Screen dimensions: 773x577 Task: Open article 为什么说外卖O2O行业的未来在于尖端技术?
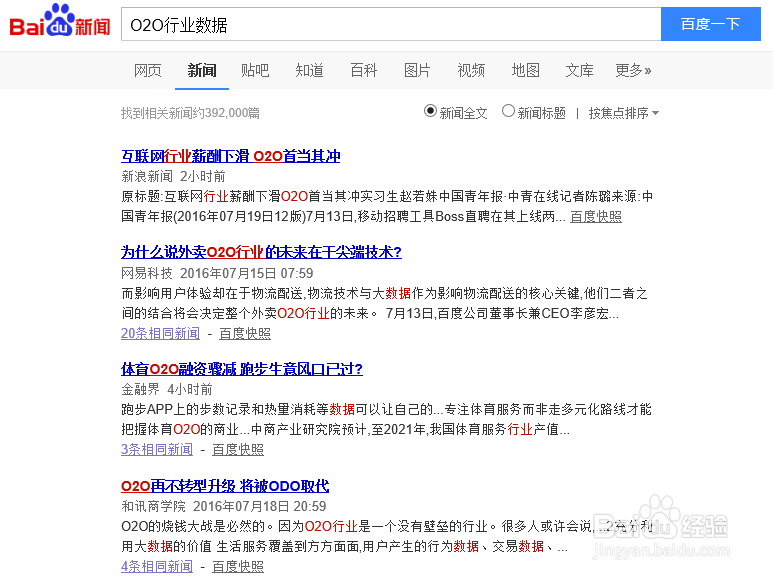click(x=261, y=252)
